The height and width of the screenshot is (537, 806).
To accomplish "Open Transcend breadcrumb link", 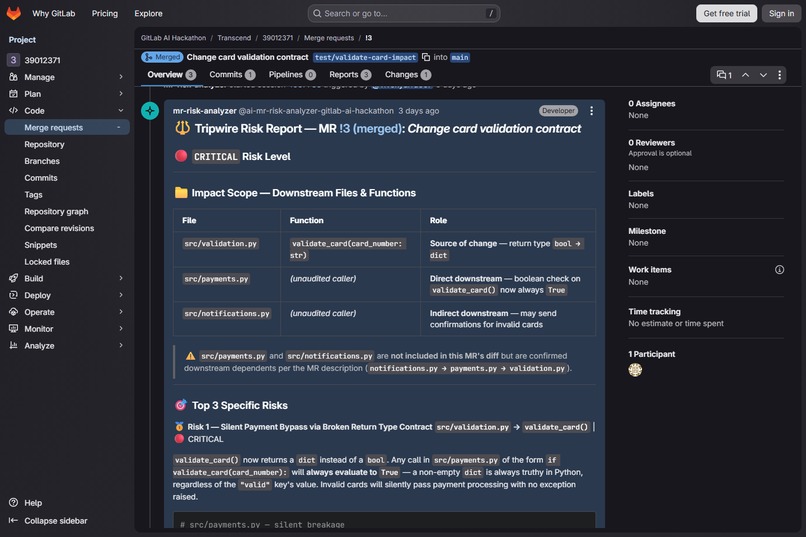I will 234,38.
